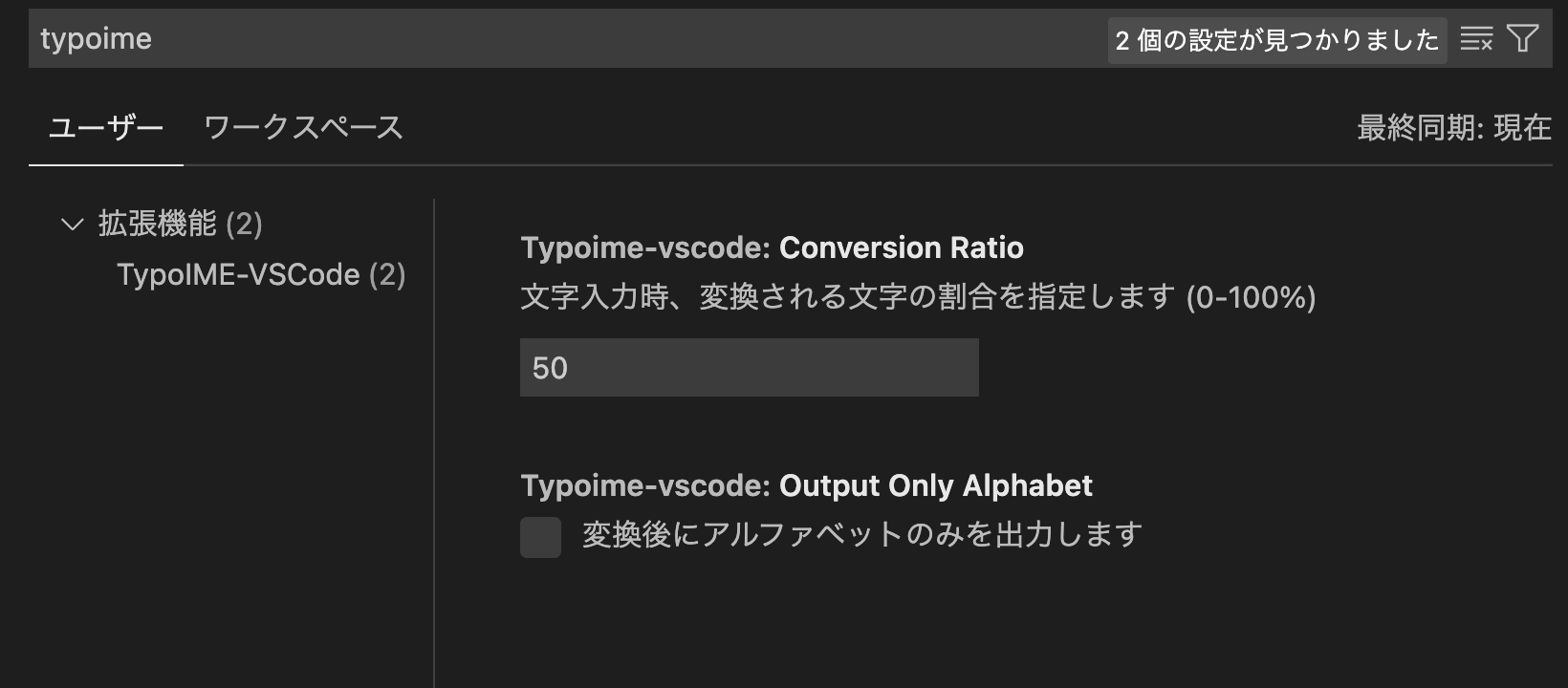Collapse the 拡張機能 chevron arrow
This screenshot has width=1568, height=688.
pyautogui.click(x=72, y=225)
